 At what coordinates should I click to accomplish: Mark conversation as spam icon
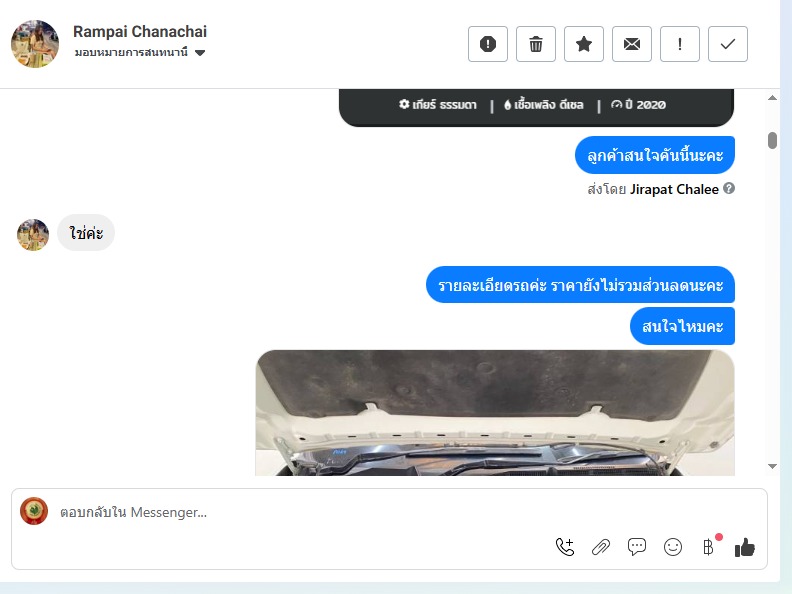[487, 44]
